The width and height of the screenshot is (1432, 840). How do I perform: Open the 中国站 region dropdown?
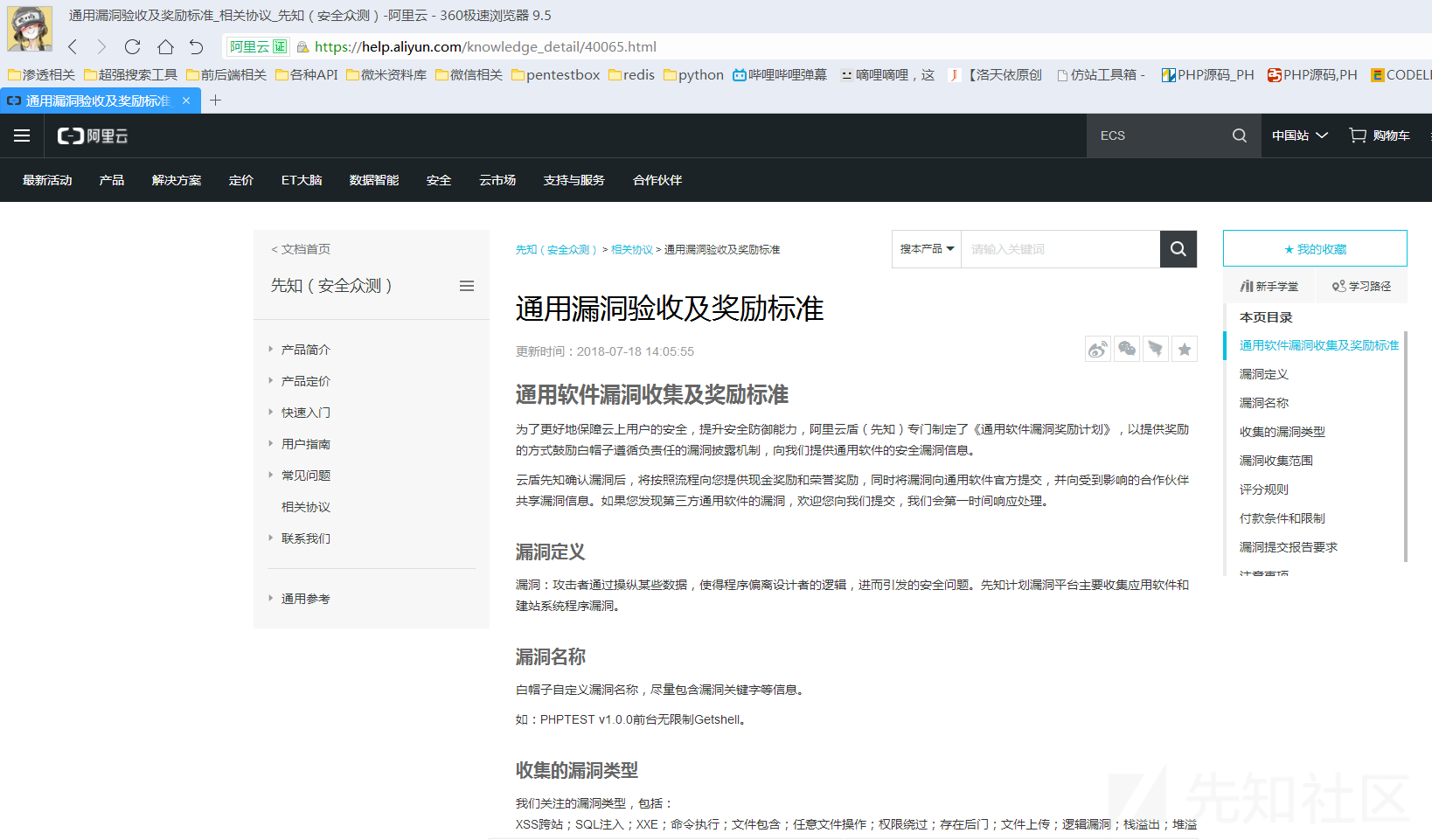1300,135
